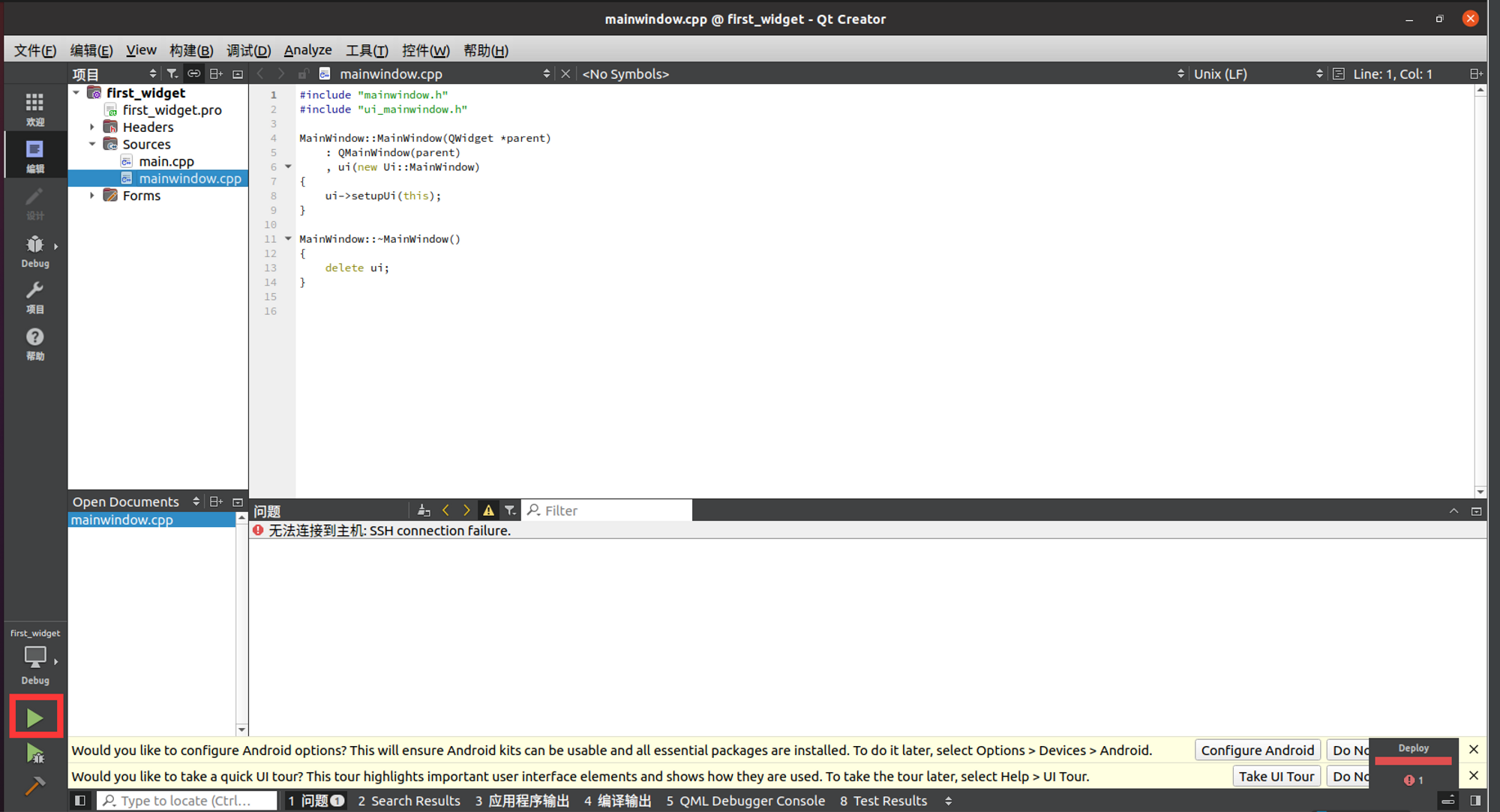This screenshot has width=1500, height=812.
Task: Go forward in editor navigation history
Action: tap(281, 73)
